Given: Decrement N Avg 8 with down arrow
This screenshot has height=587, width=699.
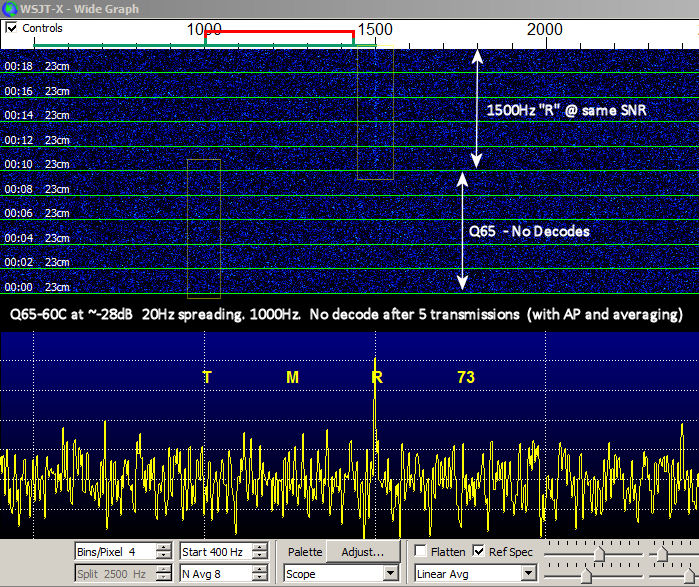Looking at the screenshot, I should point(259,578).
